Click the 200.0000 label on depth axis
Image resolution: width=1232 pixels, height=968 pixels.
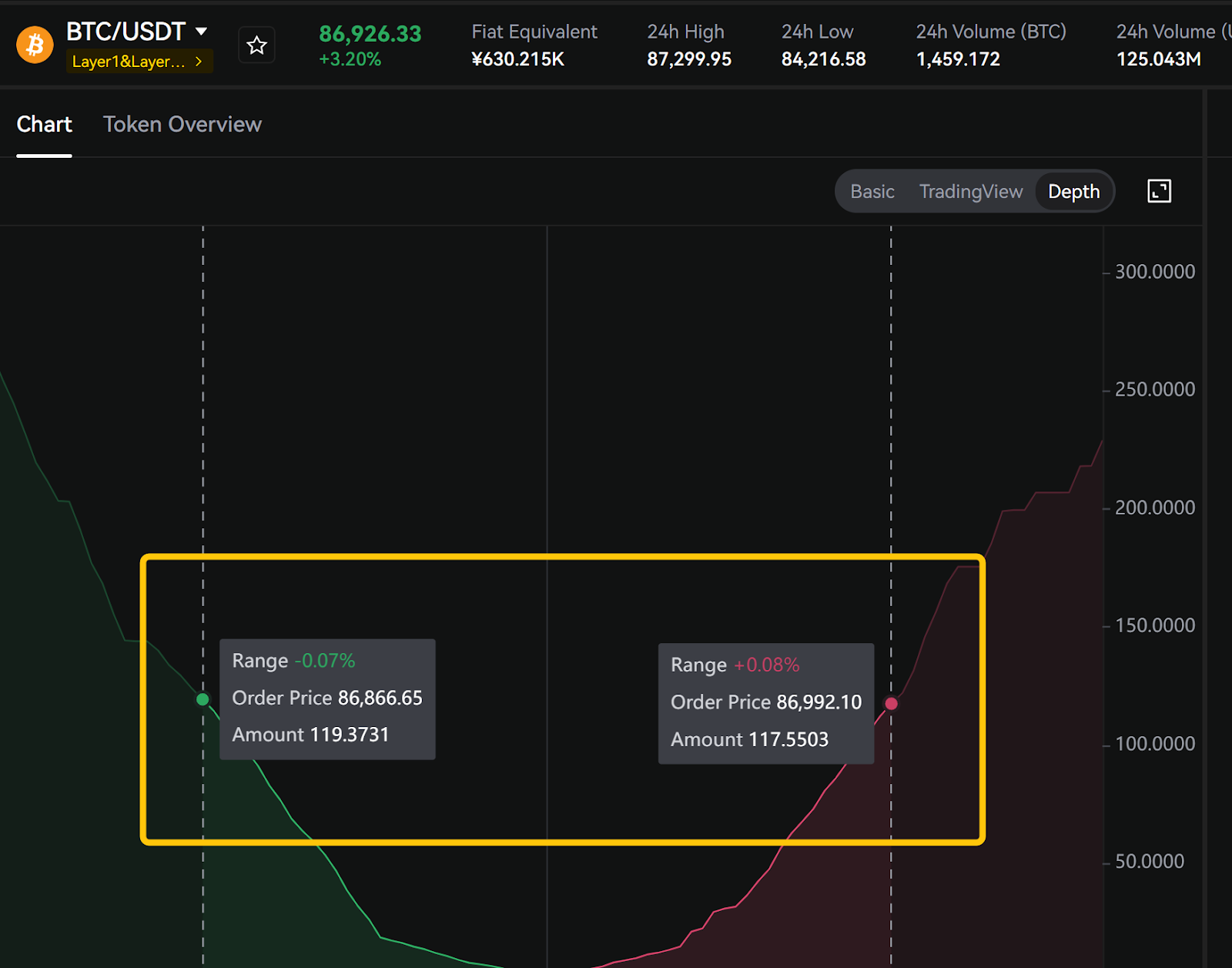point(1154,507)
